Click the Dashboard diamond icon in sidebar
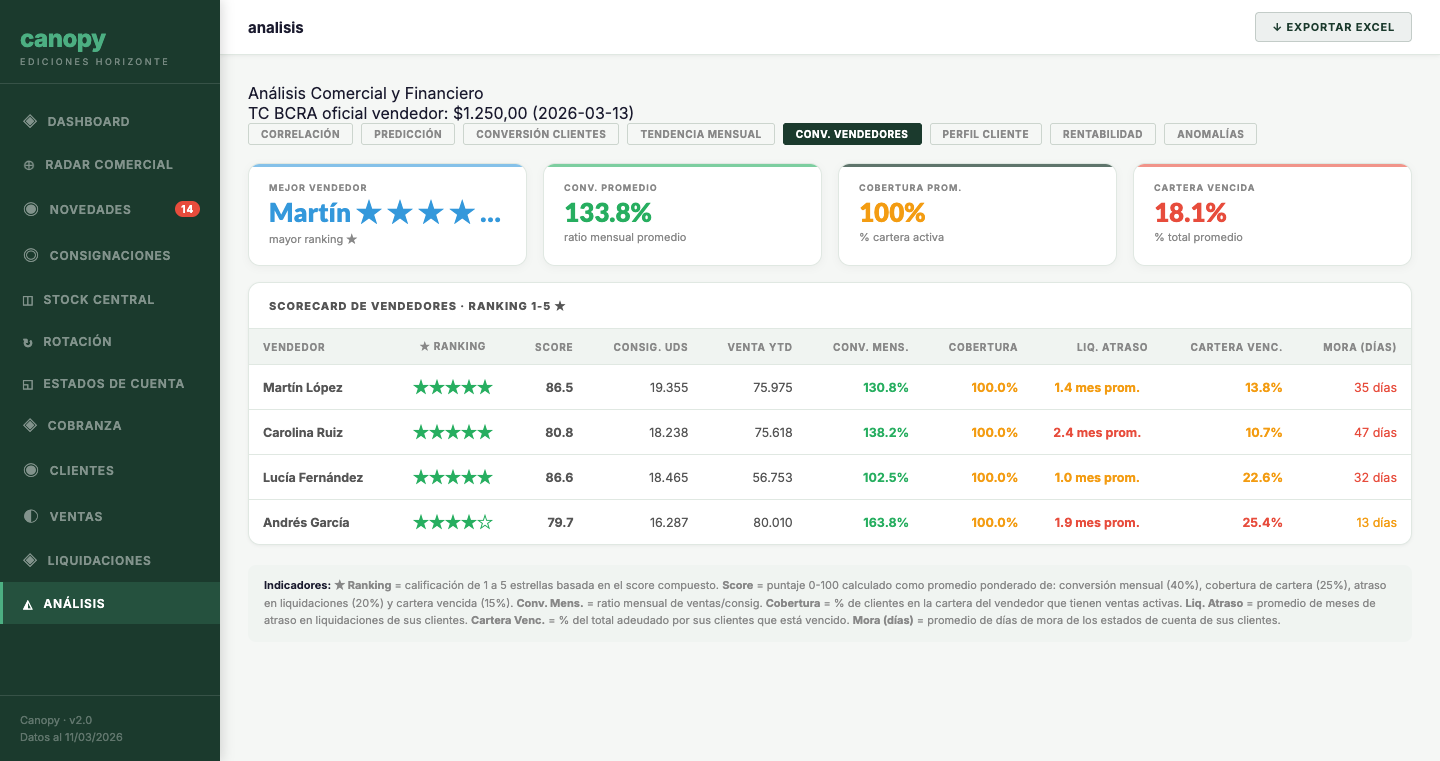Screen dimensions: 1440x761 click(30, 122)
